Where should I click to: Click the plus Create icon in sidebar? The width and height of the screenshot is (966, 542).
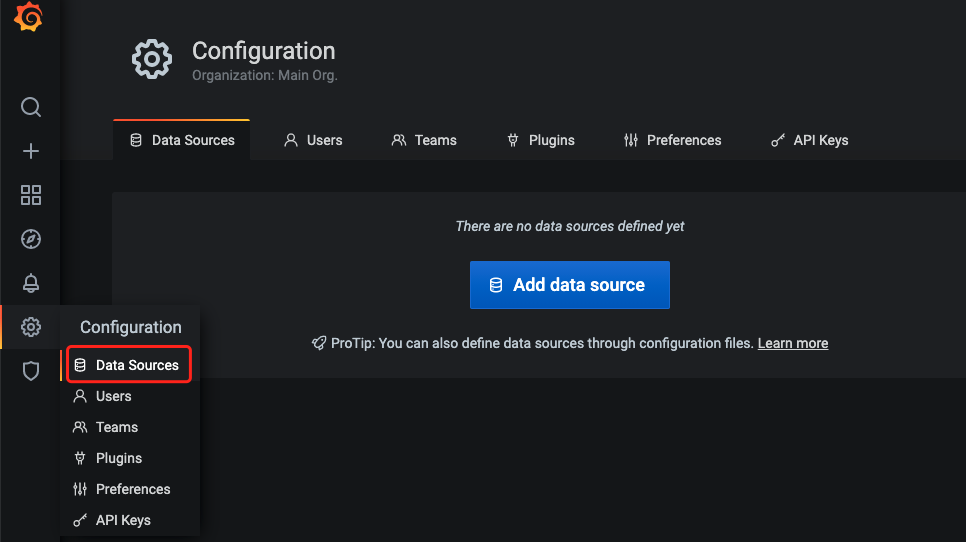(x=31, y=151)
